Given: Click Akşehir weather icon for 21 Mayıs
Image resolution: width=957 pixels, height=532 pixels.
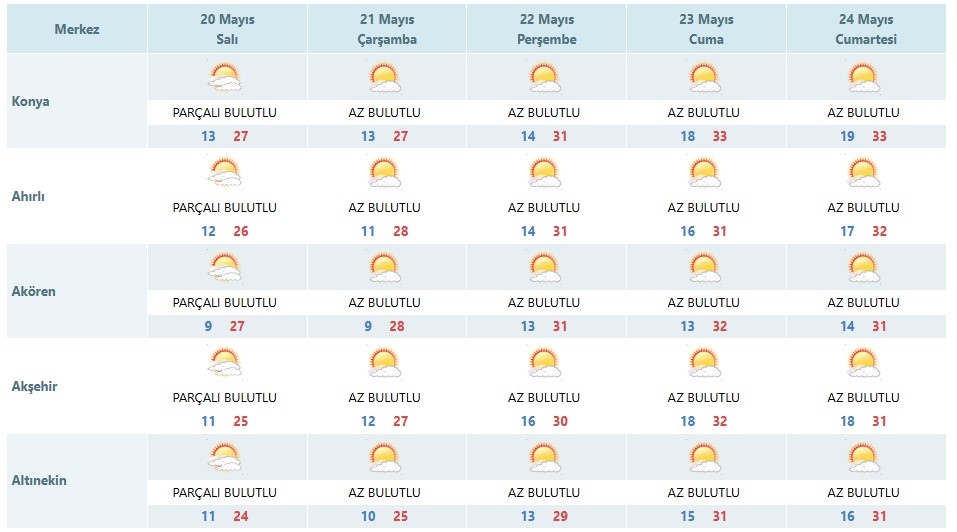Looking at the screenshot, I should tap(385, 362).
